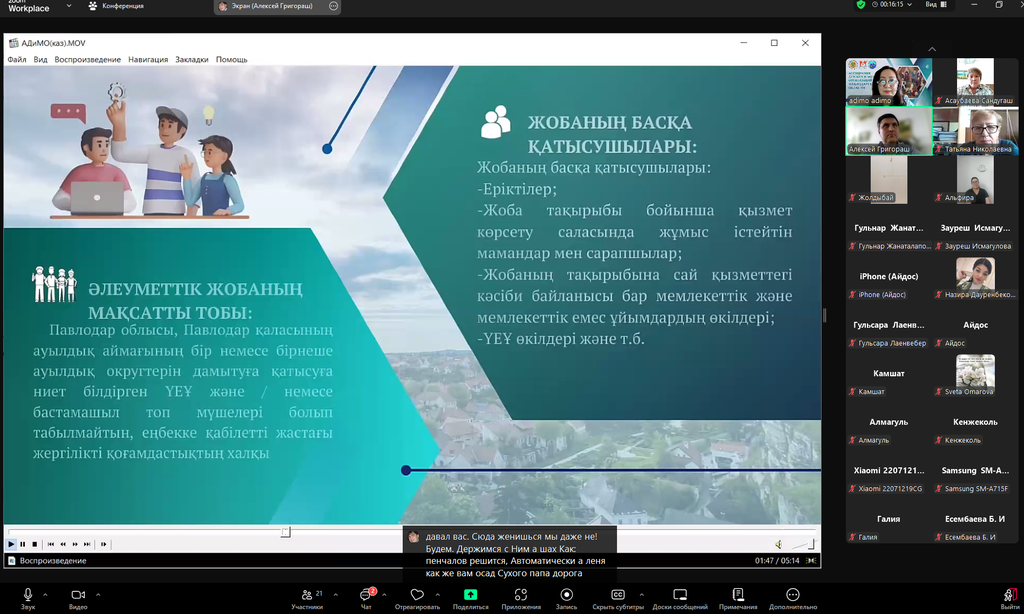Open Доски сообщений whiteboards icon

(x=680, y=596)
